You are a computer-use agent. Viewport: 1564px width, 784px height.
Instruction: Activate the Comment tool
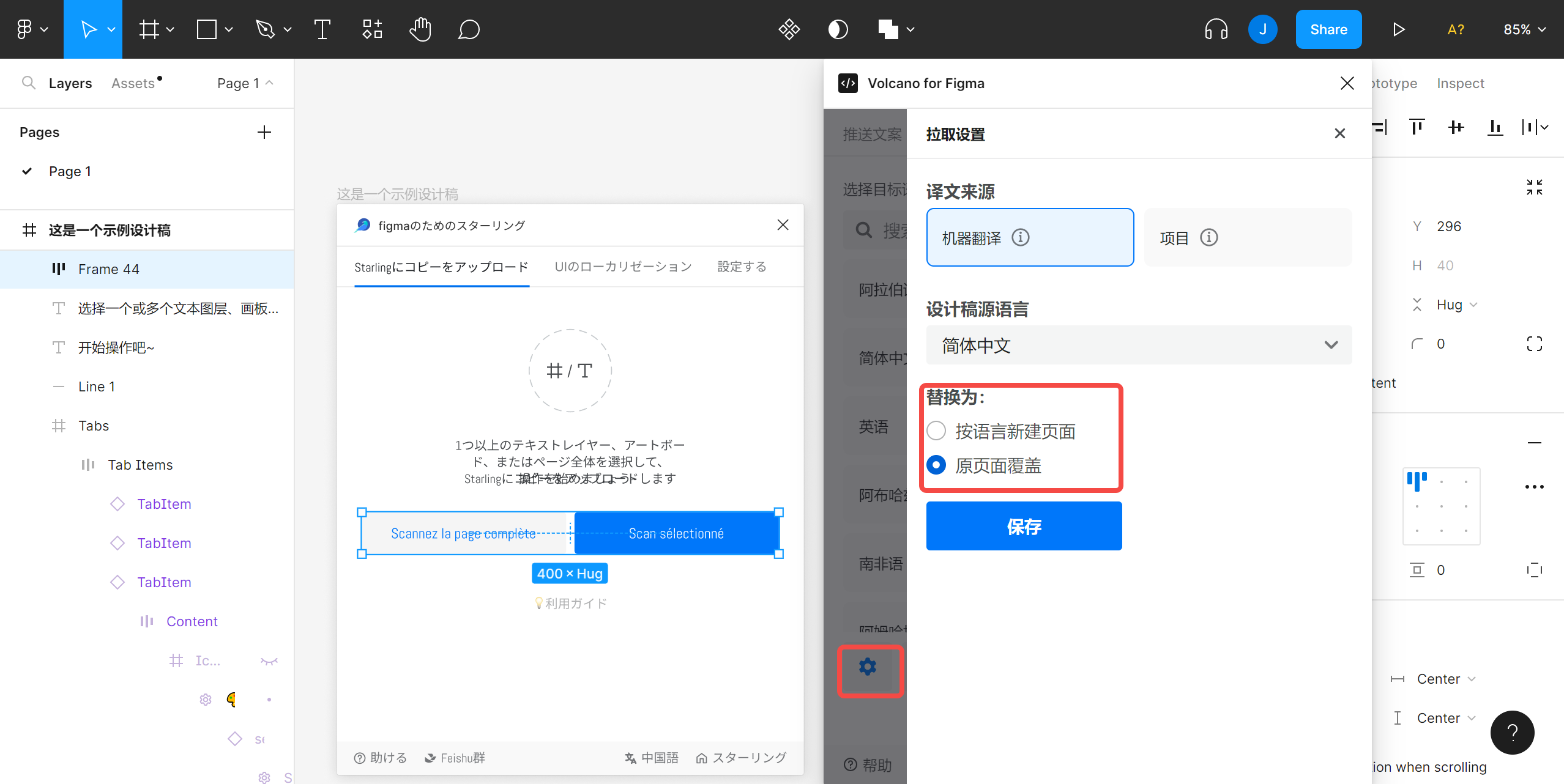tap(468, 29)
